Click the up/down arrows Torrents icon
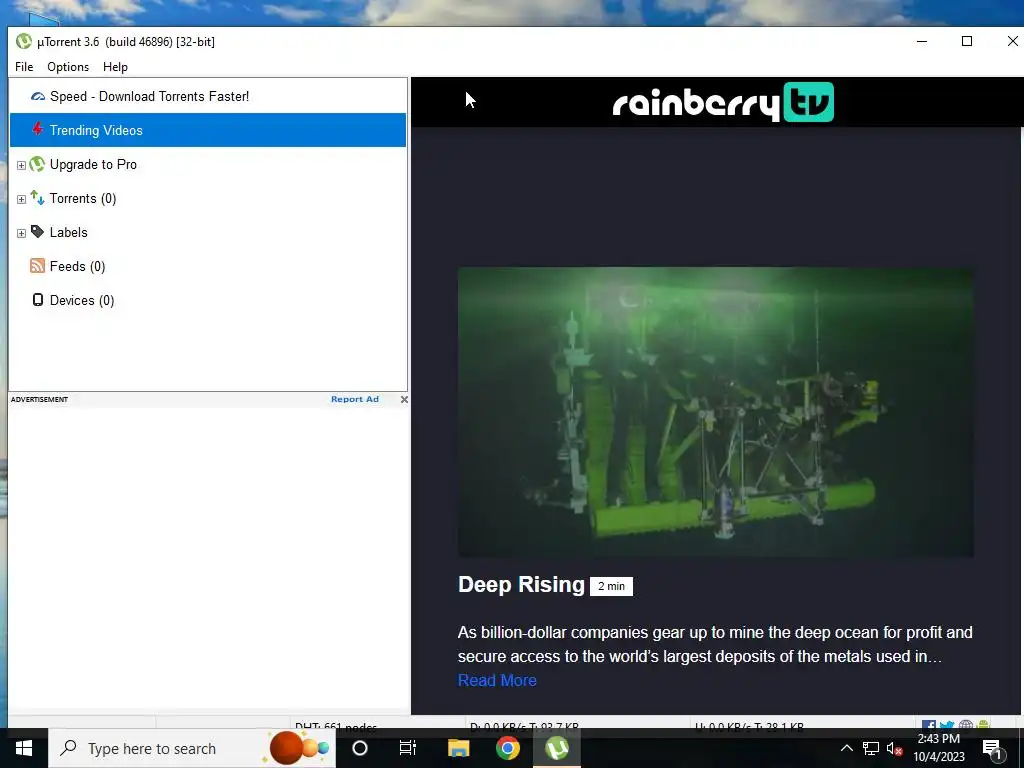Screen dimensions: 1024x768 point(37,198)
